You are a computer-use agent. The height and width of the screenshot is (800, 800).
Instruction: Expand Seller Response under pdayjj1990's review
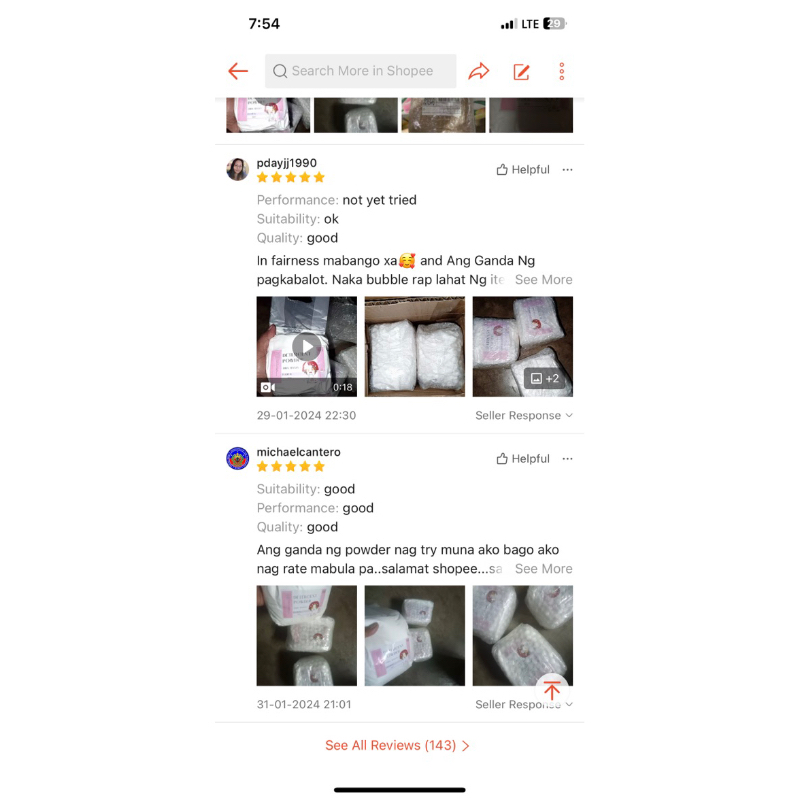tap(524, 415)
